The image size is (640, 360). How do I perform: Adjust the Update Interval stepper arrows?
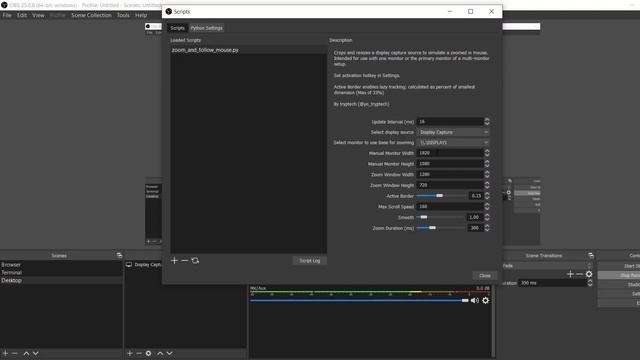487,122
